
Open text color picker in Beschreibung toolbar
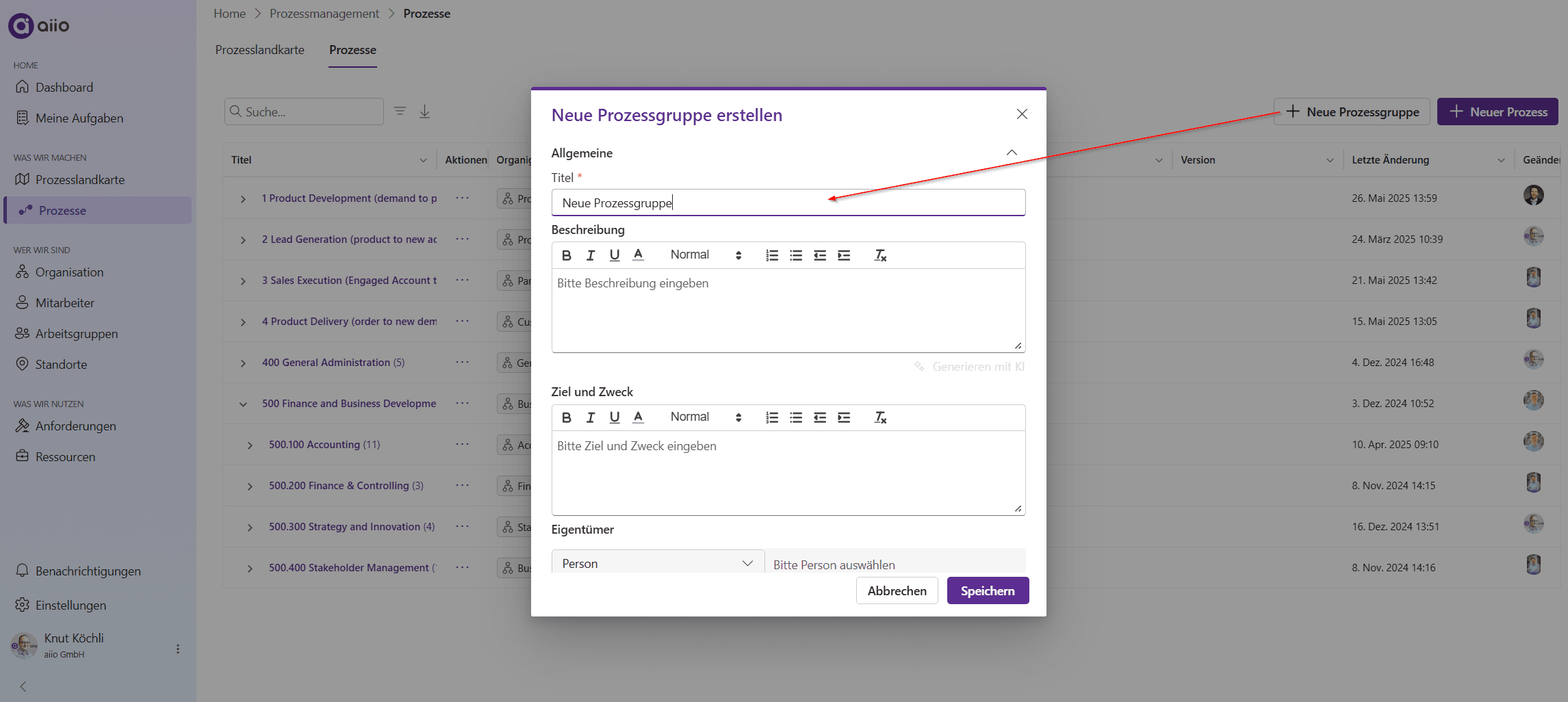(639, 255)
